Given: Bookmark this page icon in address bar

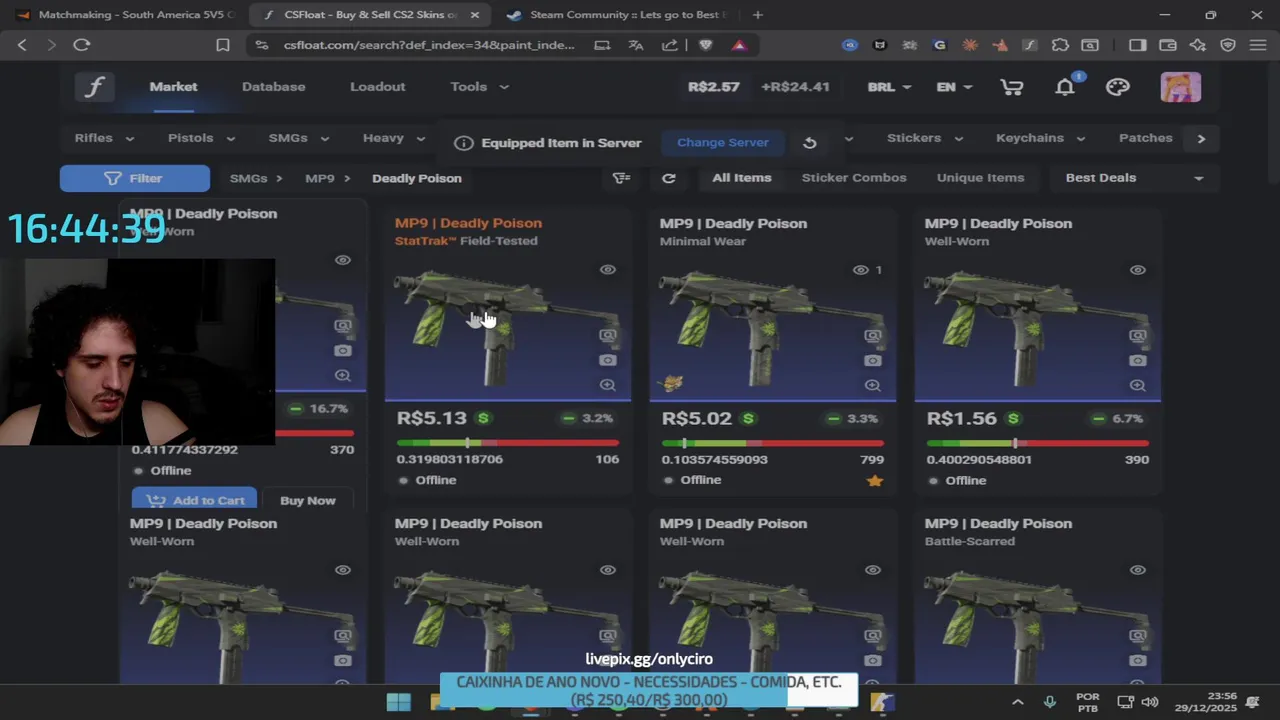Looking at the screenshot, I should coord(223,45).
